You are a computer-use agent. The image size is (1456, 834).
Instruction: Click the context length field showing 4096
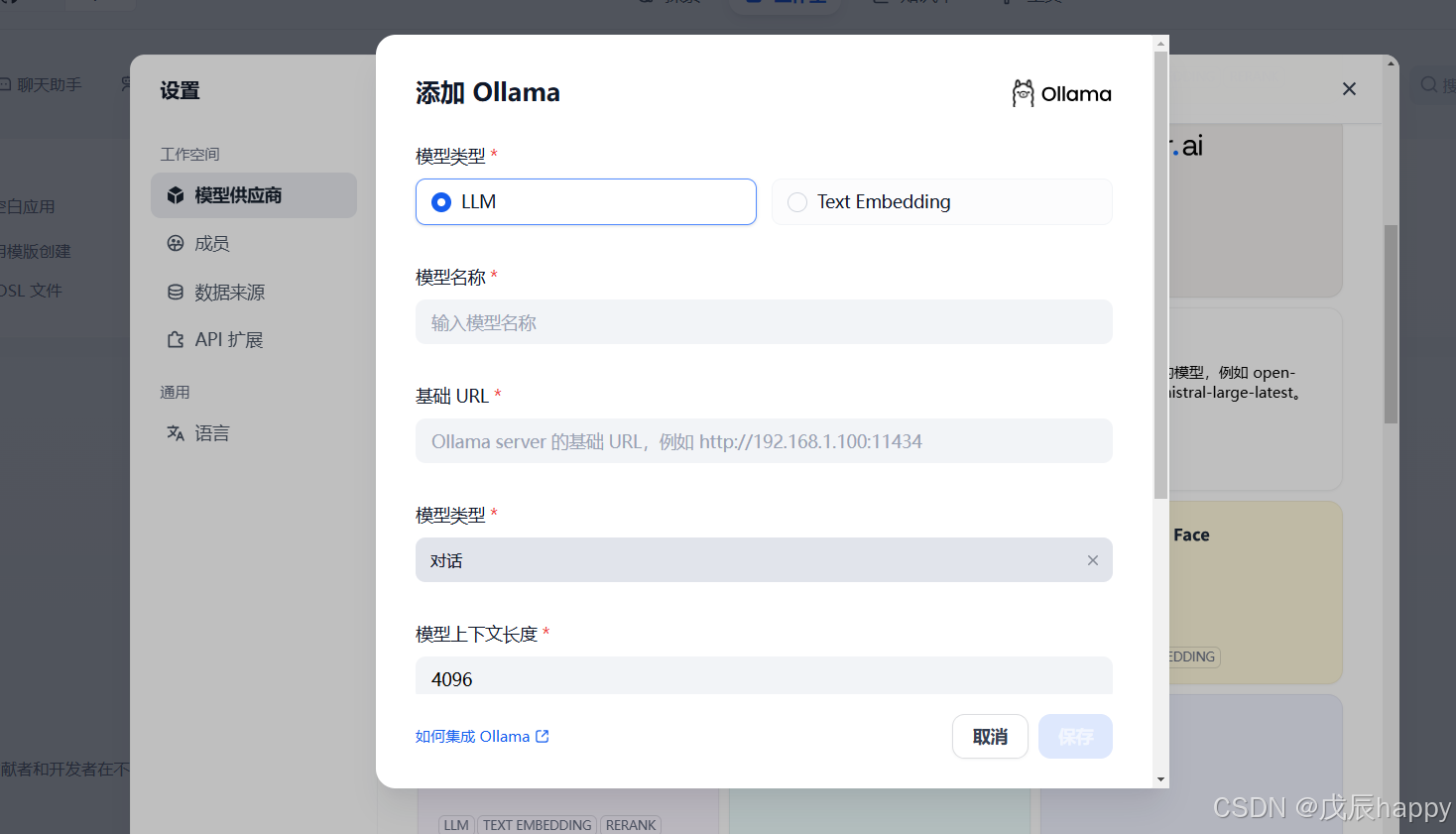pos(764,676)
